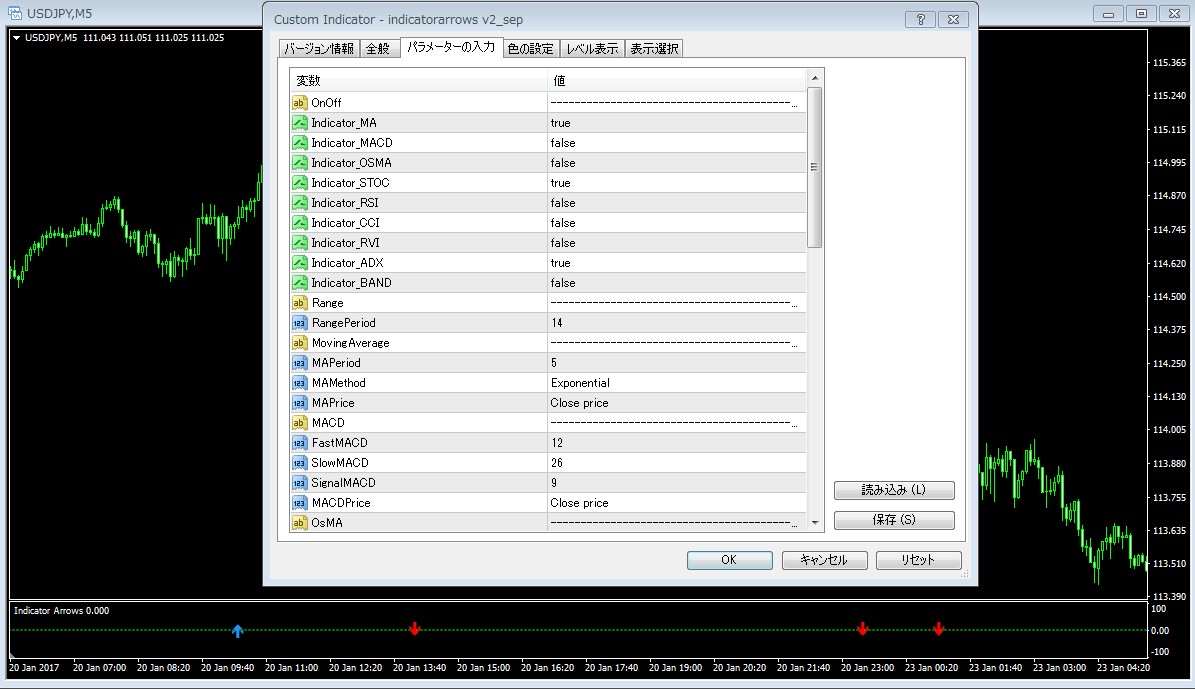Open the 表示選択 tab

pos(654,49)
